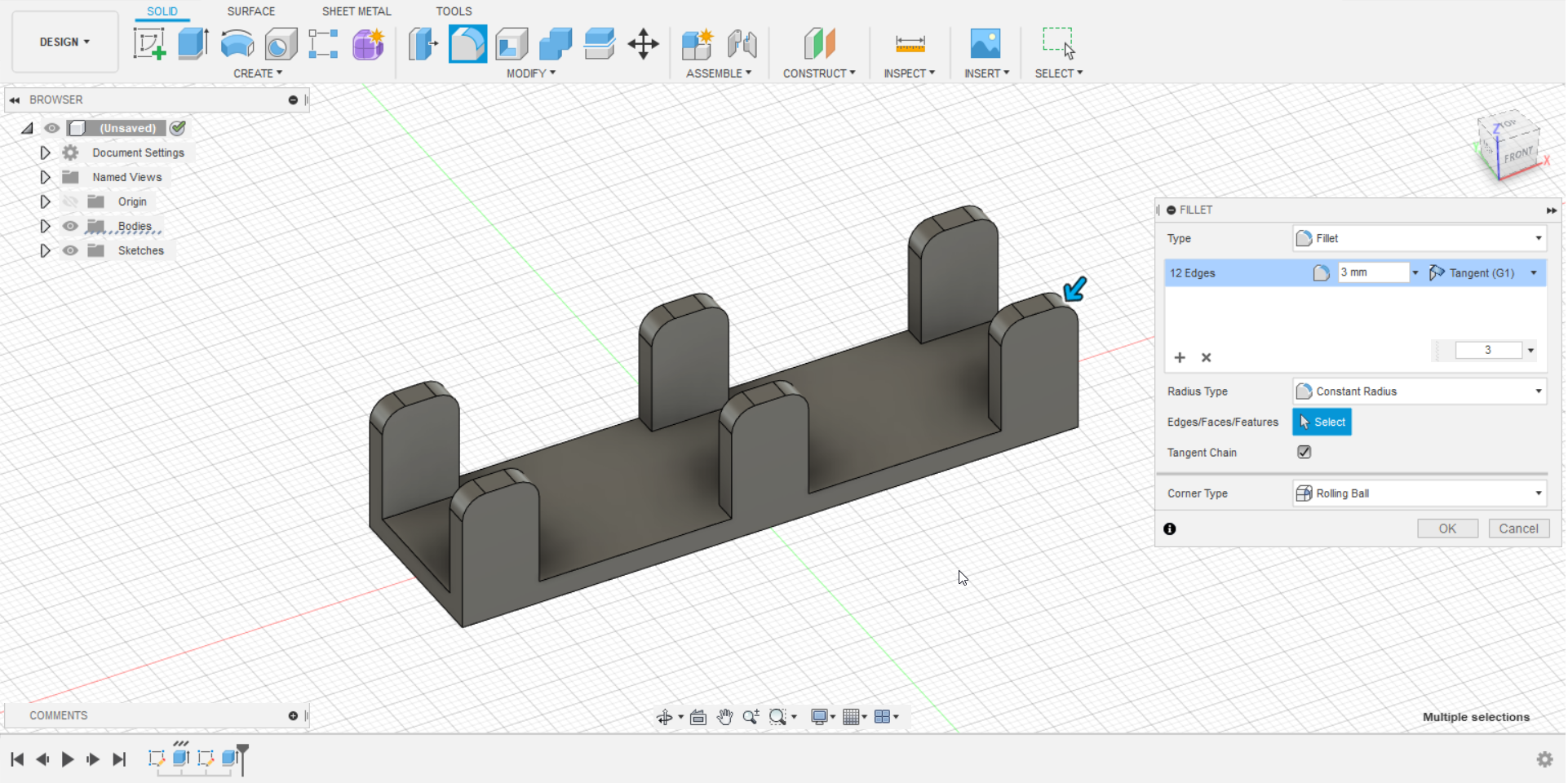Expand the Document Settings tree node
1568x783 pixels.
coord(45,153)
